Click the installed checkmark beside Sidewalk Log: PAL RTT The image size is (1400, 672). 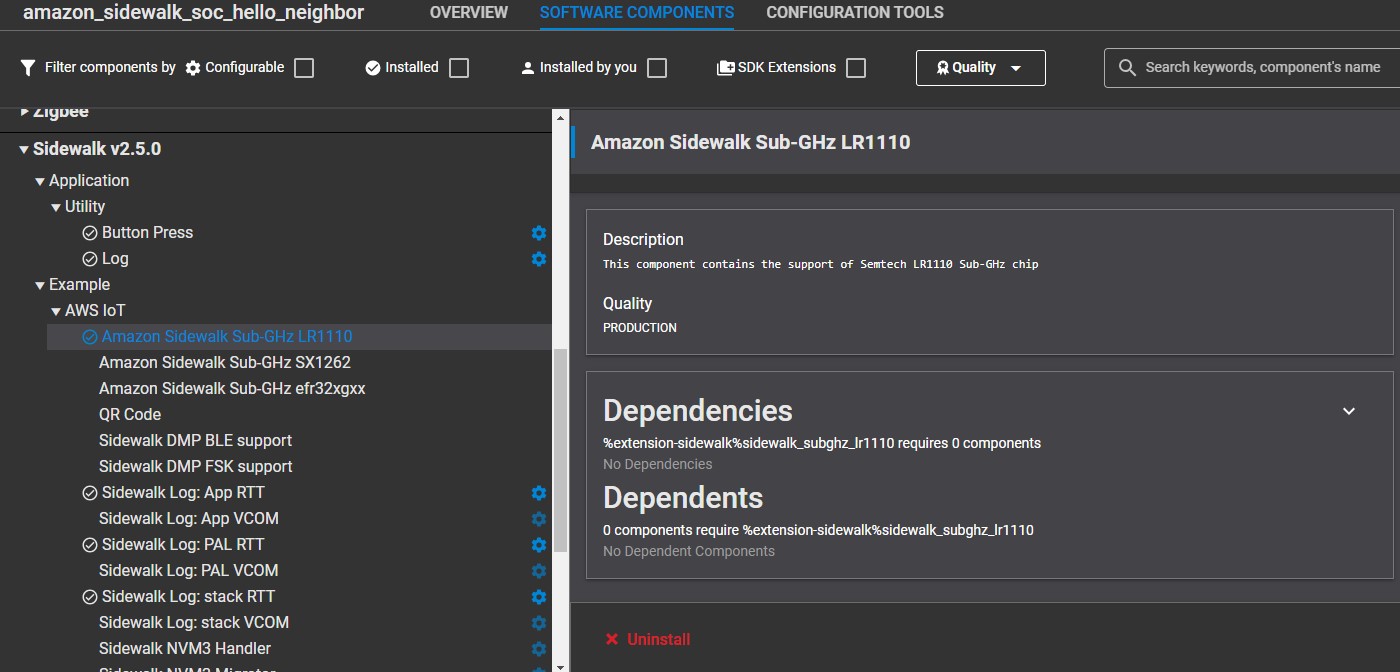click(x=88, y=544)
